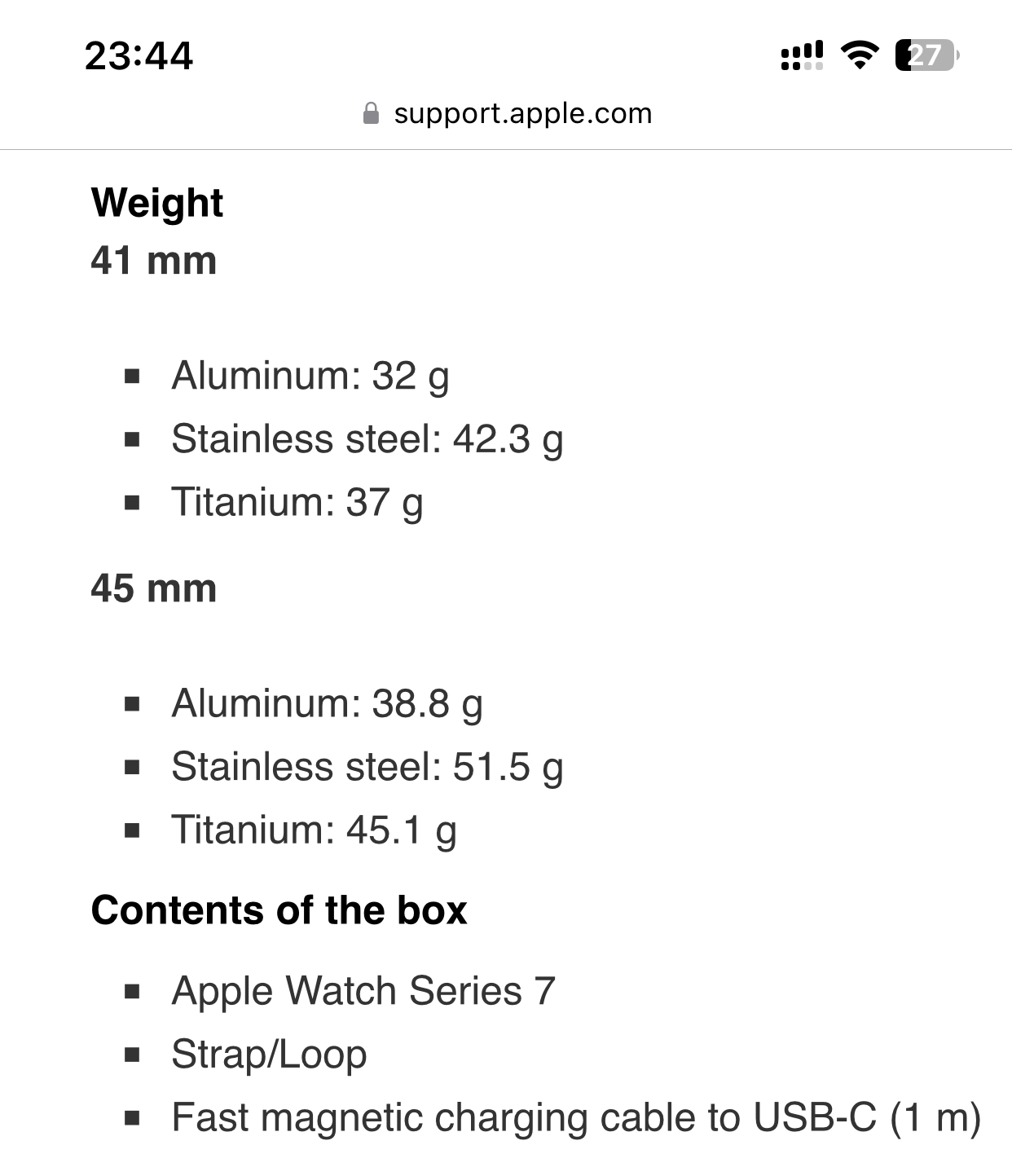Click the Contents of the box heading

coord(279,910)
